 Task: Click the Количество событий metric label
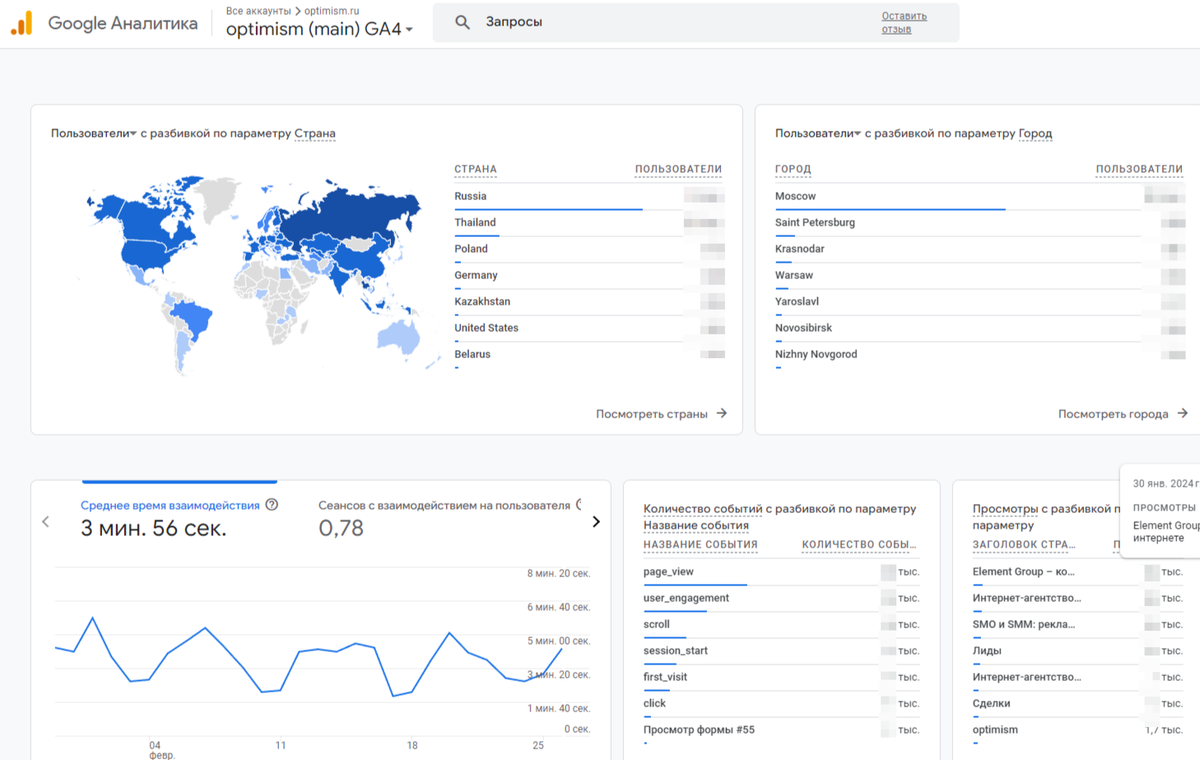click(702, 509)
